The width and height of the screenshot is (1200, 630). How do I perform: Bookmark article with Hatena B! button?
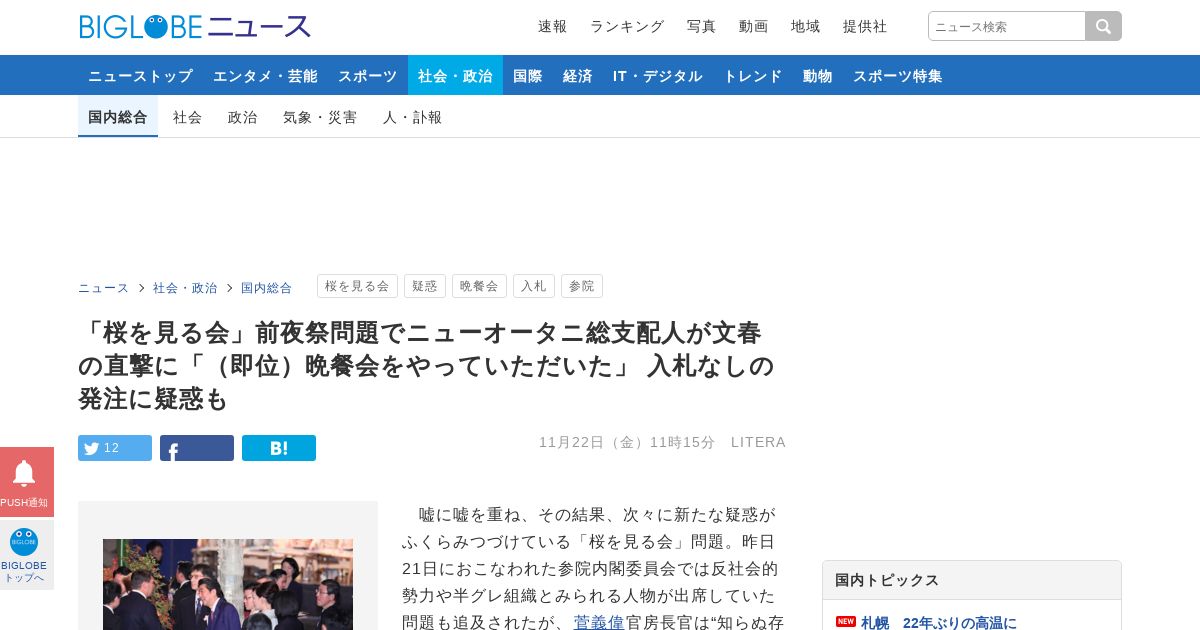point(279,448)
